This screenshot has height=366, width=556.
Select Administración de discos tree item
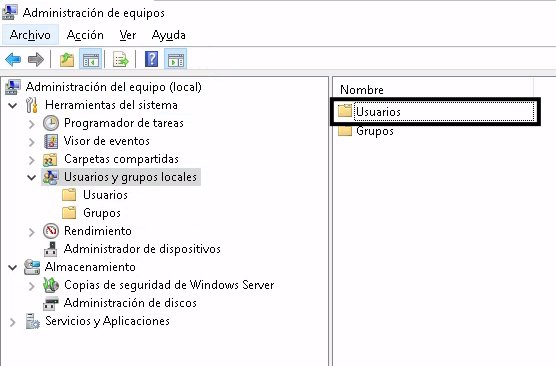pos(130,303)
